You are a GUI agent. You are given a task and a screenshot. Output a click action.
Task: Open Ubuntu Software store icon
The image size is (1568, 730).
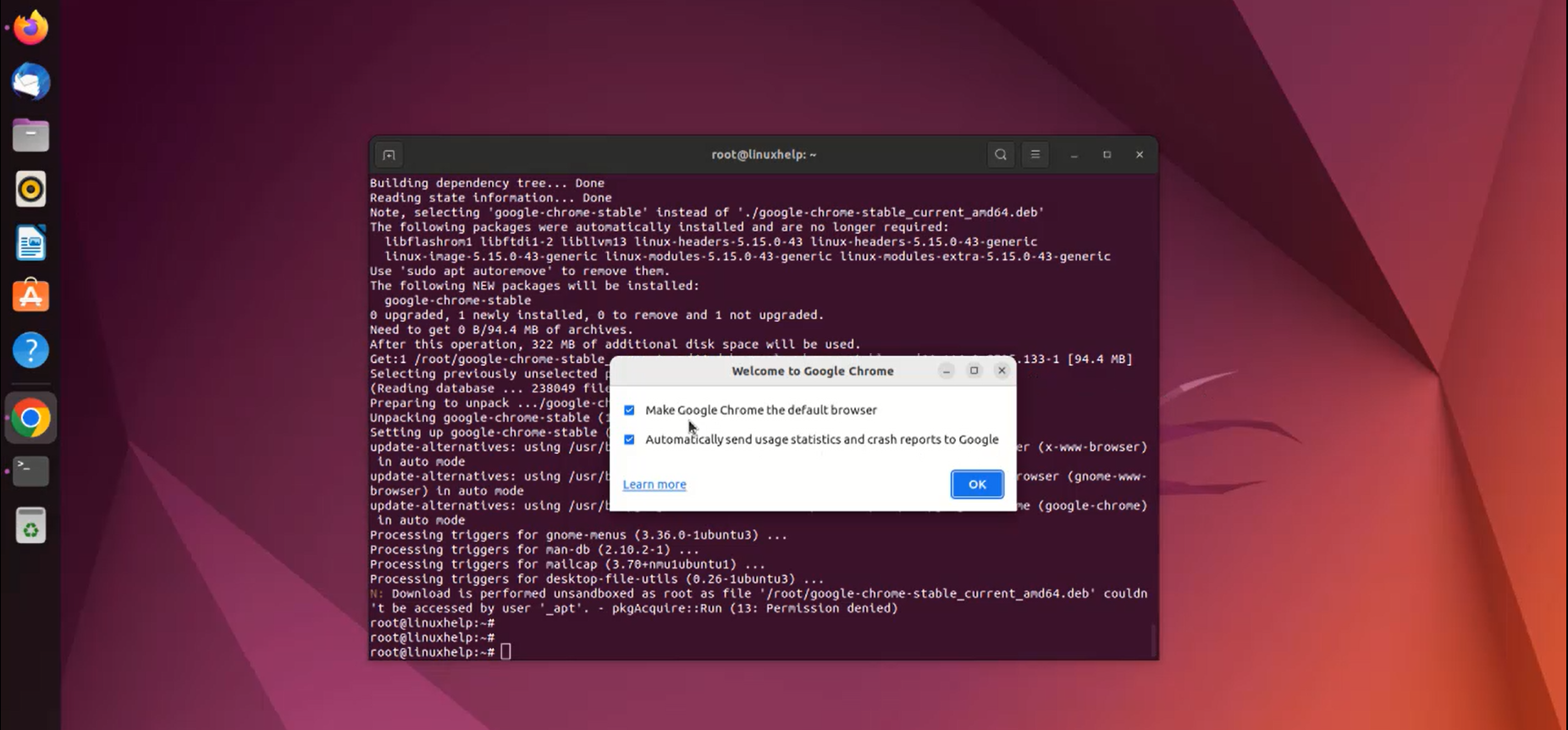pyautogui.click(x=31, y=296)
